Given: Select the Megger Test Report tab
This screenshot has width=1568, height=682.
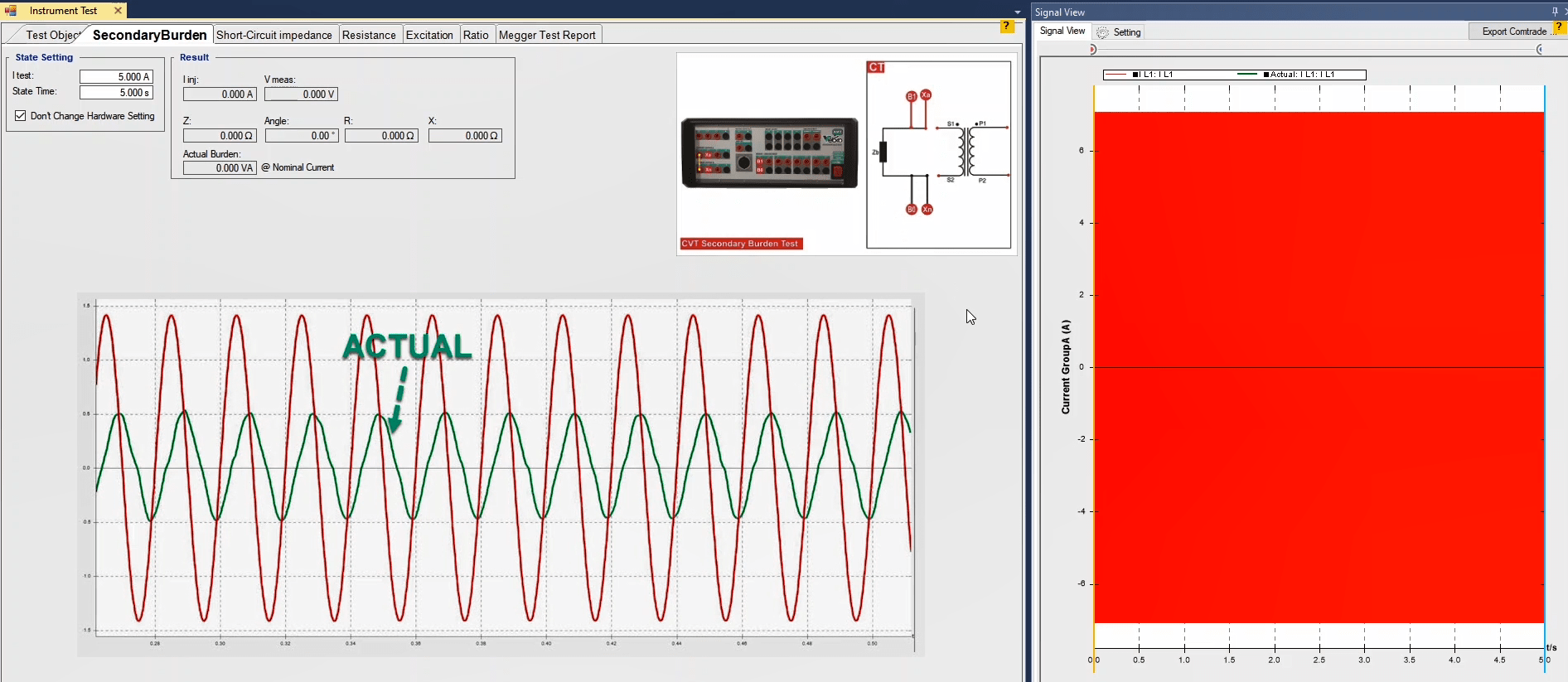Looking at the screenshot, I should tap(547, 35).
